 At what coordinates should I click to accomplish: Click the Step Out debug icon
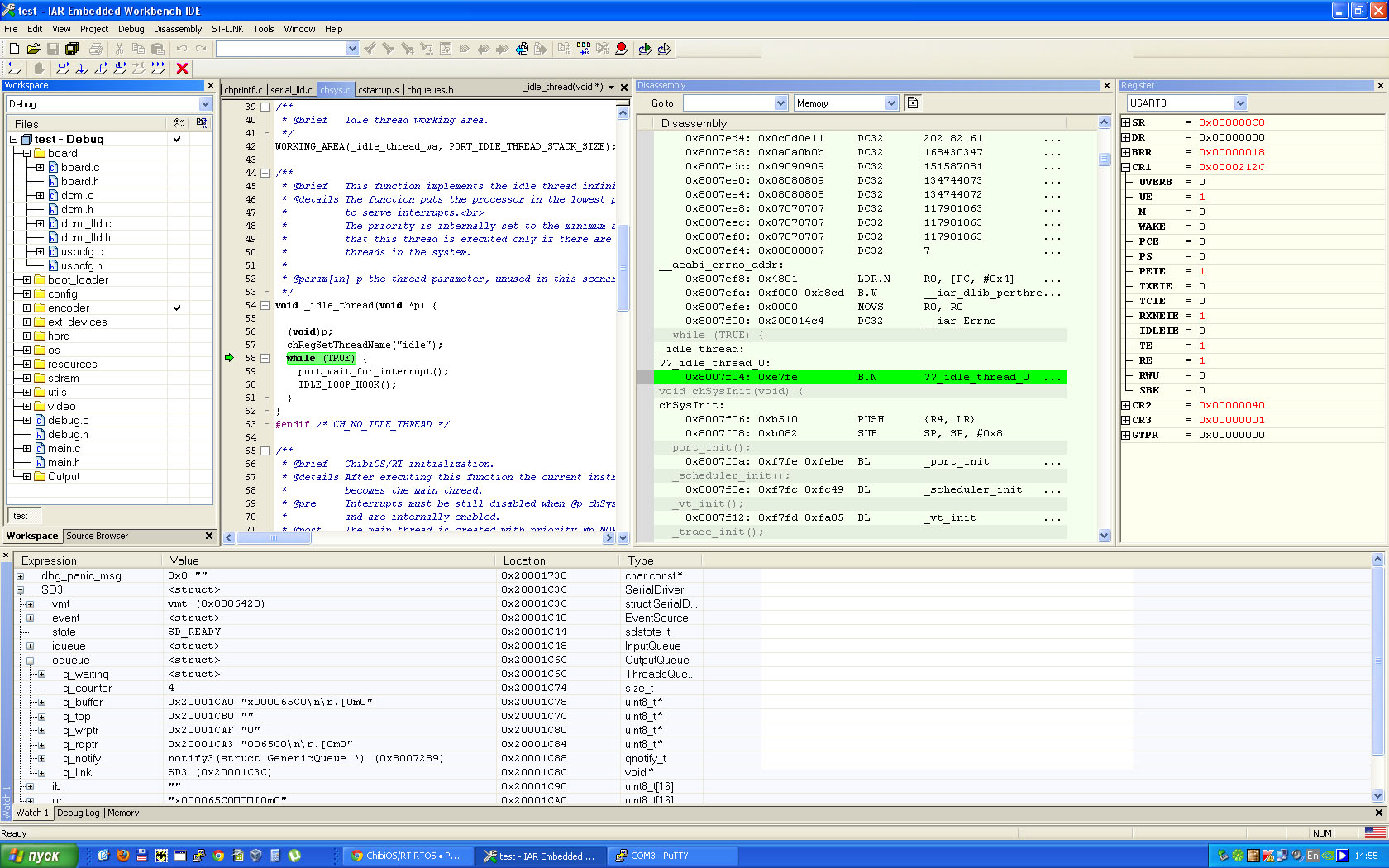101,69
